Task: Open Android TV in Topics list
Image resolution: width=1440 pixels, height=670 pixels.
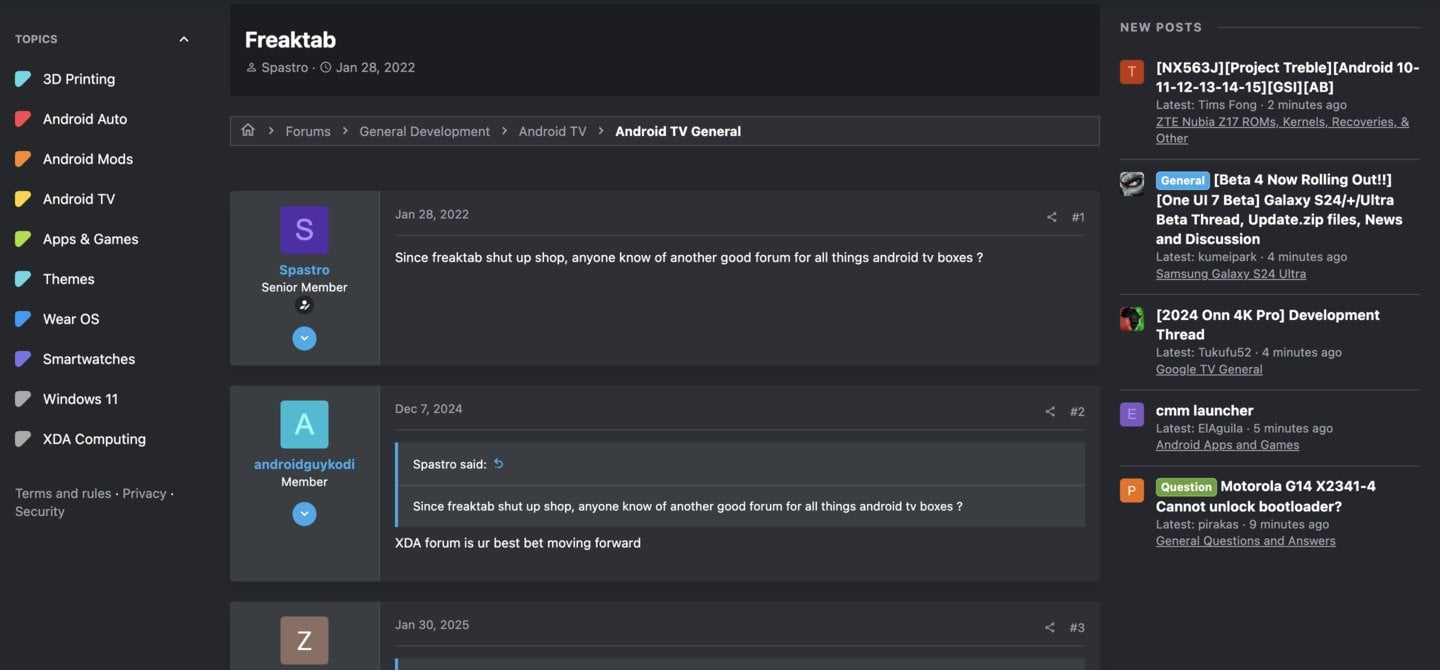Action: 79,199
